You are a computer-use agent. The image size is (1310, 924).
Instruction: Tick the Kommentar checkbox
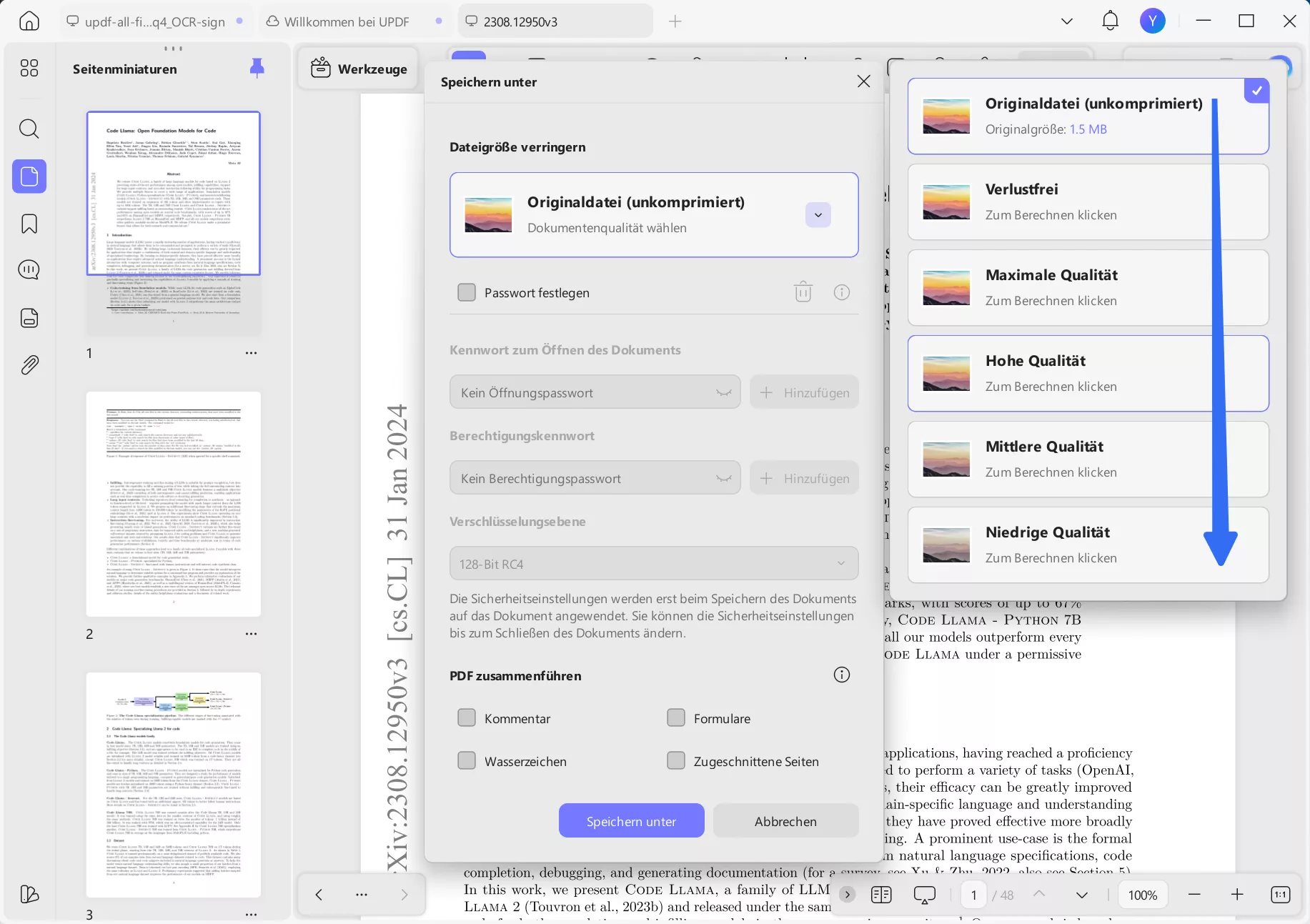pyautogui.click(x=467, y=717)
